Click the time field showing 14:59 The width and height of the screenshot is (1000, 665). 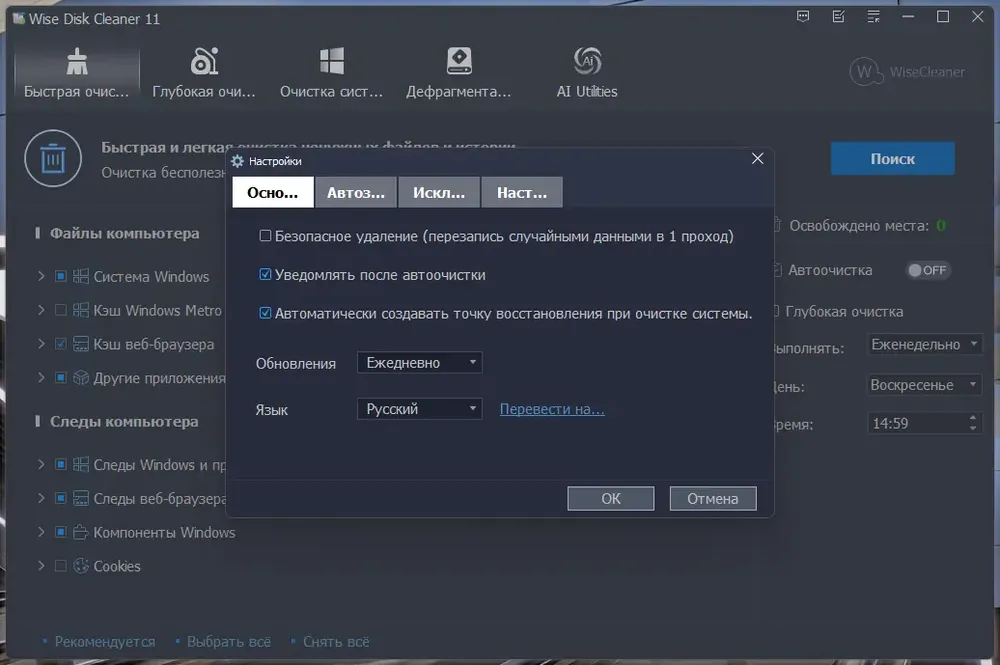pos(914,424)
